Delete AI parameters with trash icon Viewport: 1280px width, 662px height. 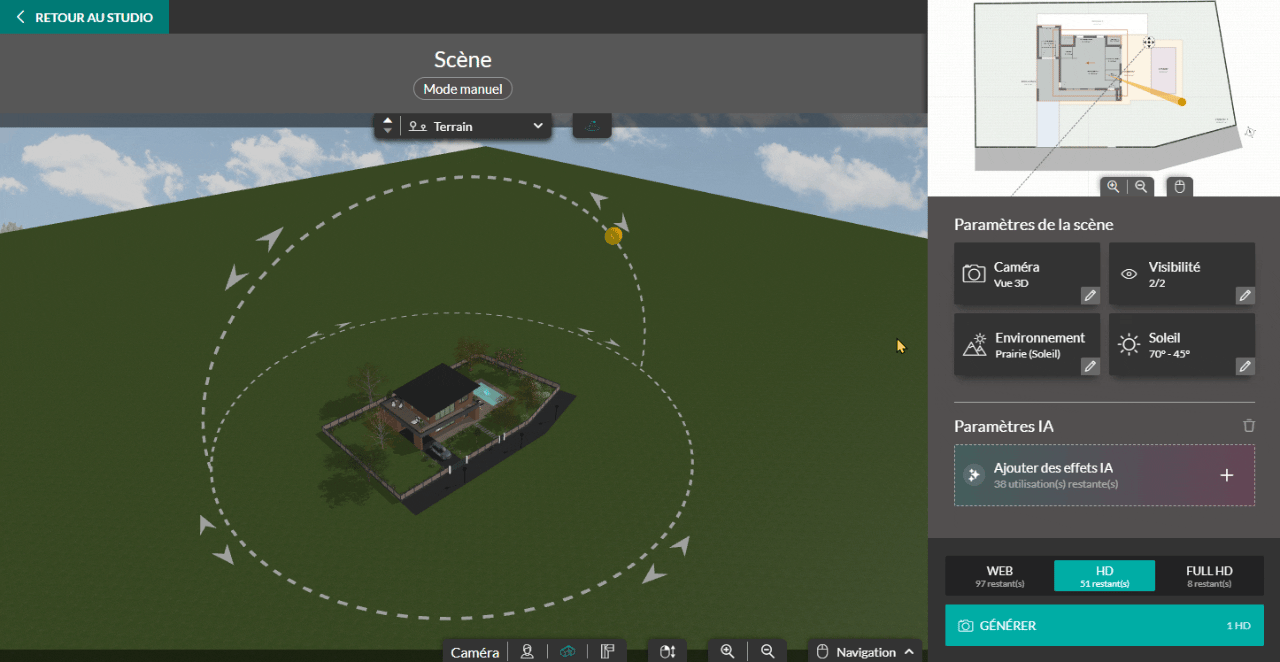(1248, 426)
